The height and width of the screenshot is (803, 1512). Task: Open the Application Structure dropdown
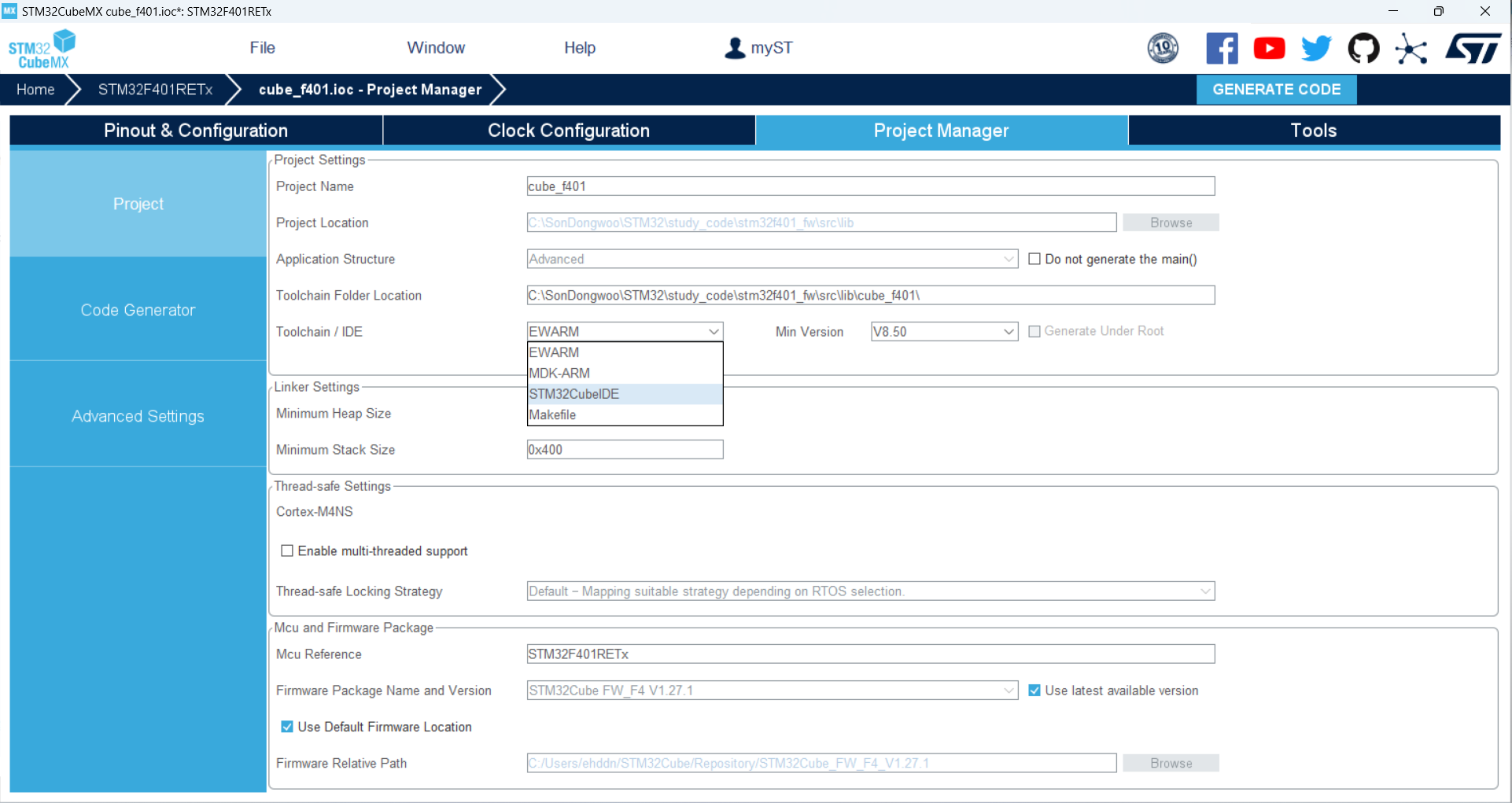pyautogui.click(x=773, y=259)
